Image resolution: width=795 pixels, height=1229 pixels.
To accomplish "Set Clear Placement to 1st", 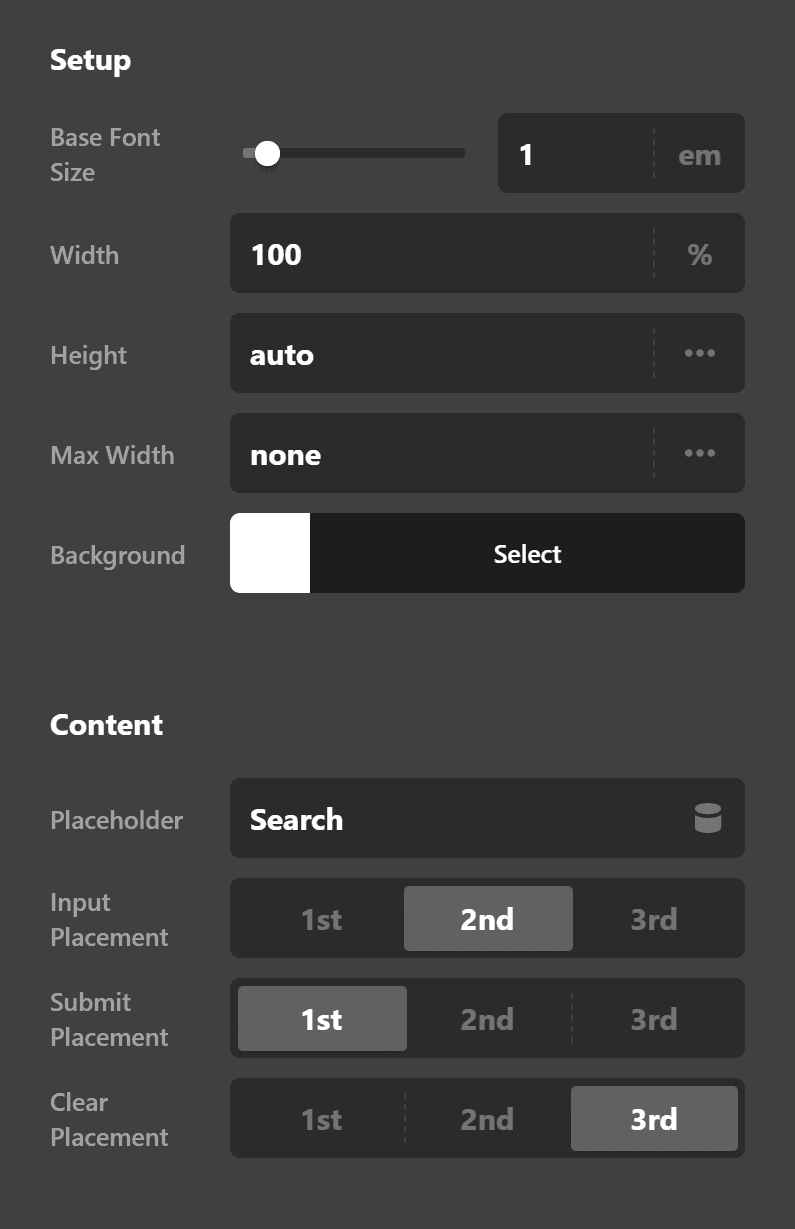I will click(x=321, y=1118).
